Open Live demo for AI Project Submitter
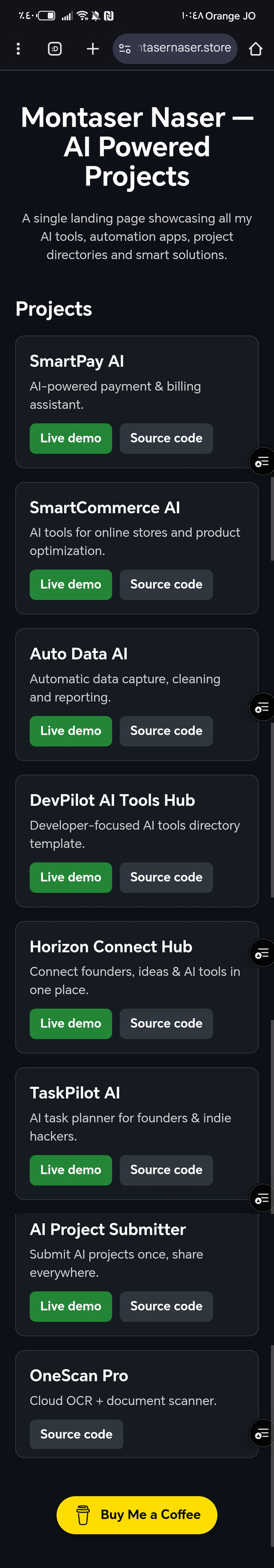The width and height of the screenshot is (274, 1568). tap(71, 1306)
